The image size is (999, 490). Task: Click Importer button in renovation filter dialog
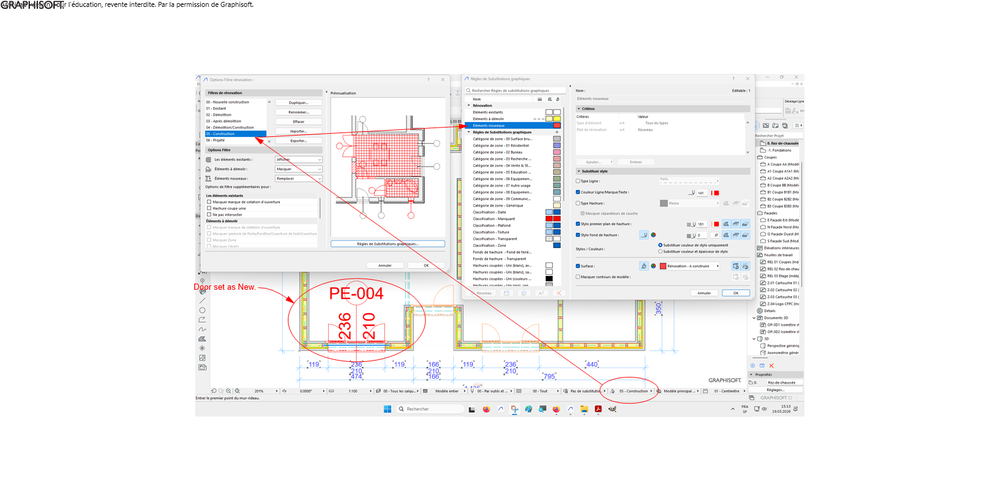point(299,131)
